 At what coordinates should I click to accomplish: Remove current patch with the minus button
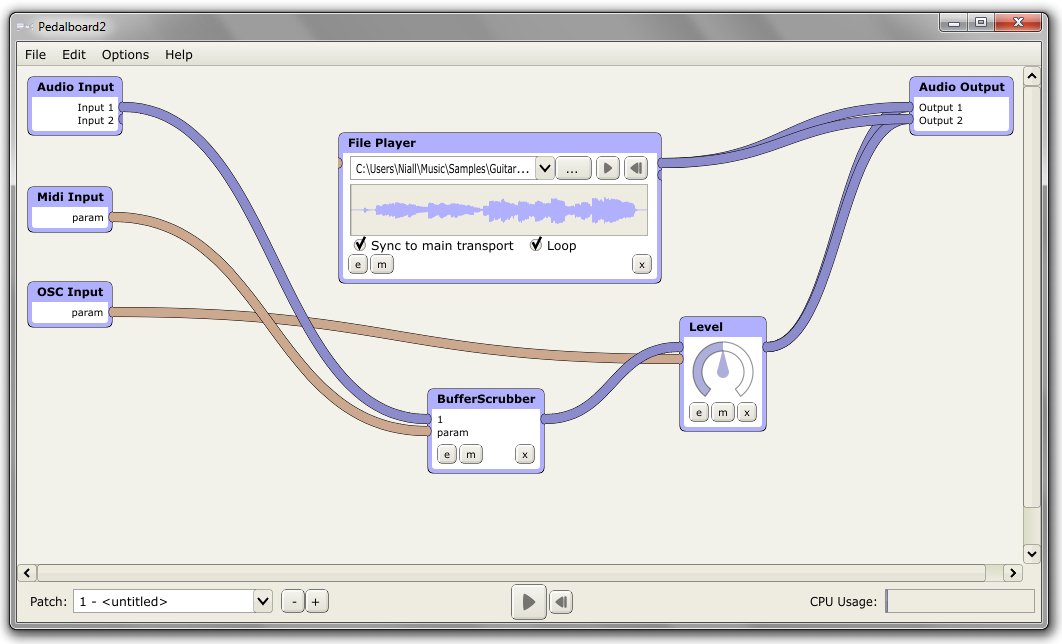pos(293,601)
